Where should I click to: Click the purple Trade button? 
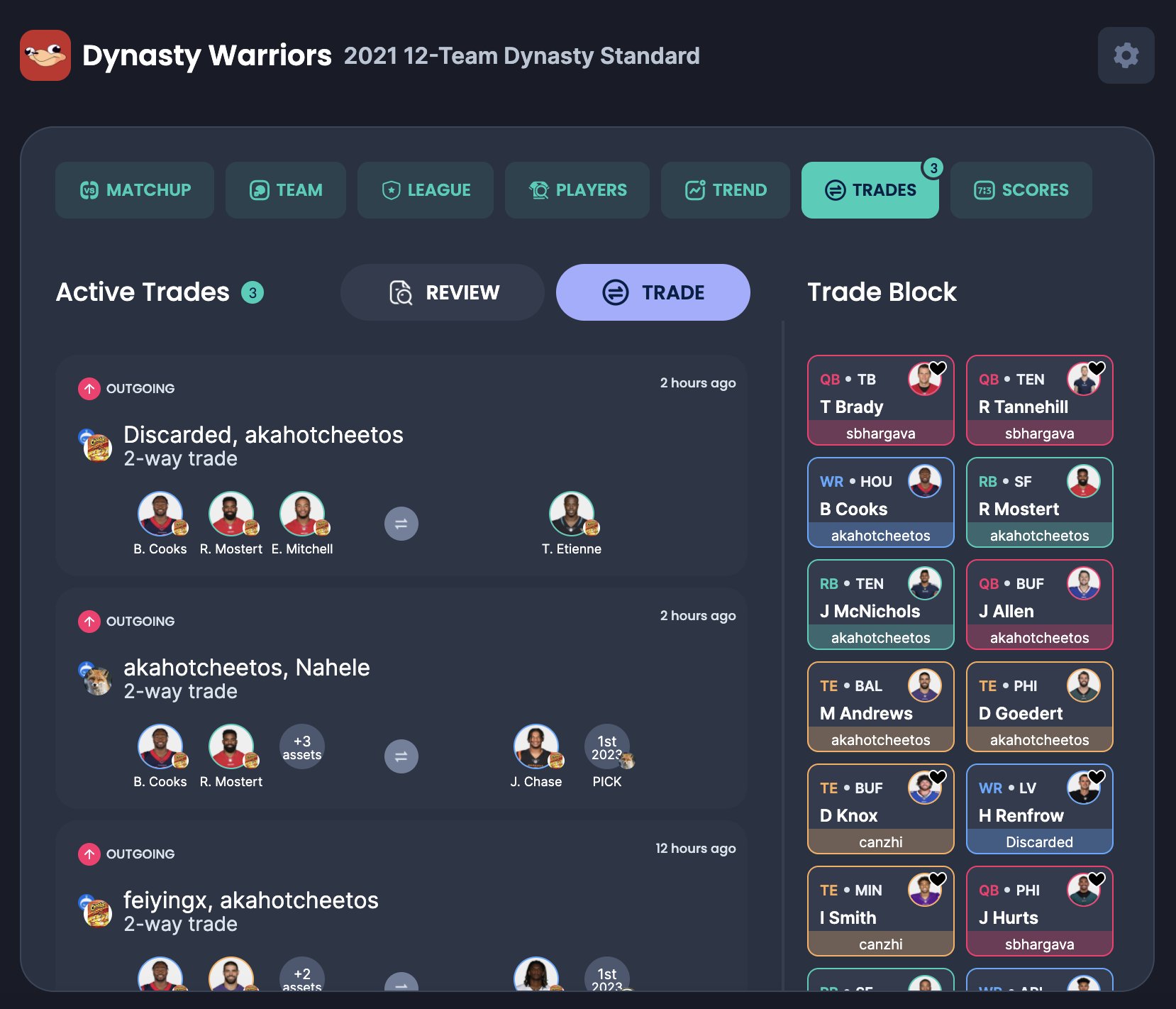click(653, 292)
